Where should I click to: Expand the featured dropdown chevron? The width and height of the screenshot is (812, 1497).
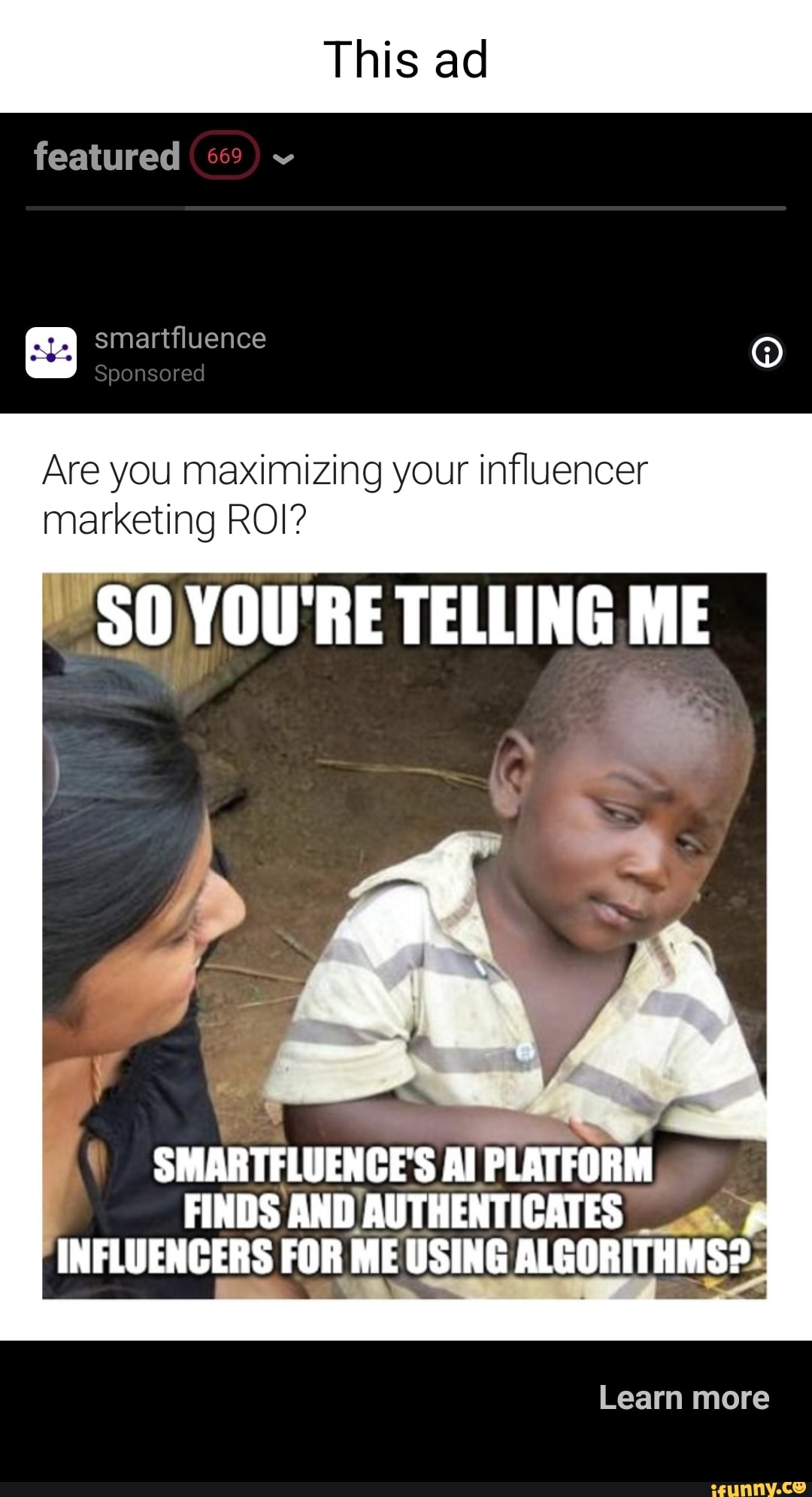click(x=283, y=158)
